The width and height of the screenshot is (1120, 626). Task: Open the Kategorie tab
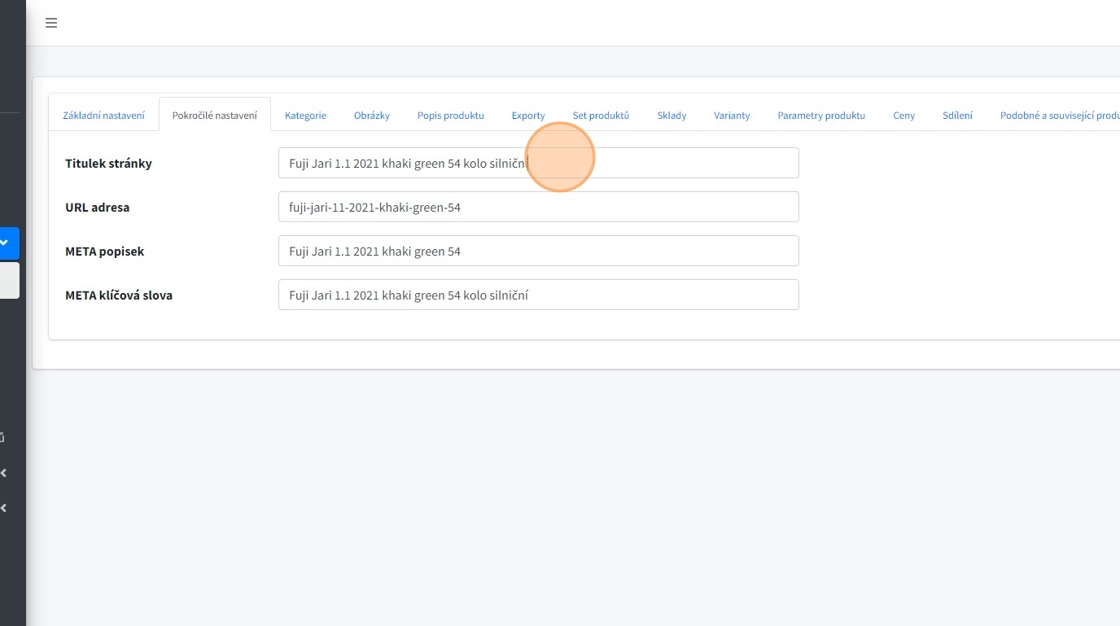[x=305, y=115]
